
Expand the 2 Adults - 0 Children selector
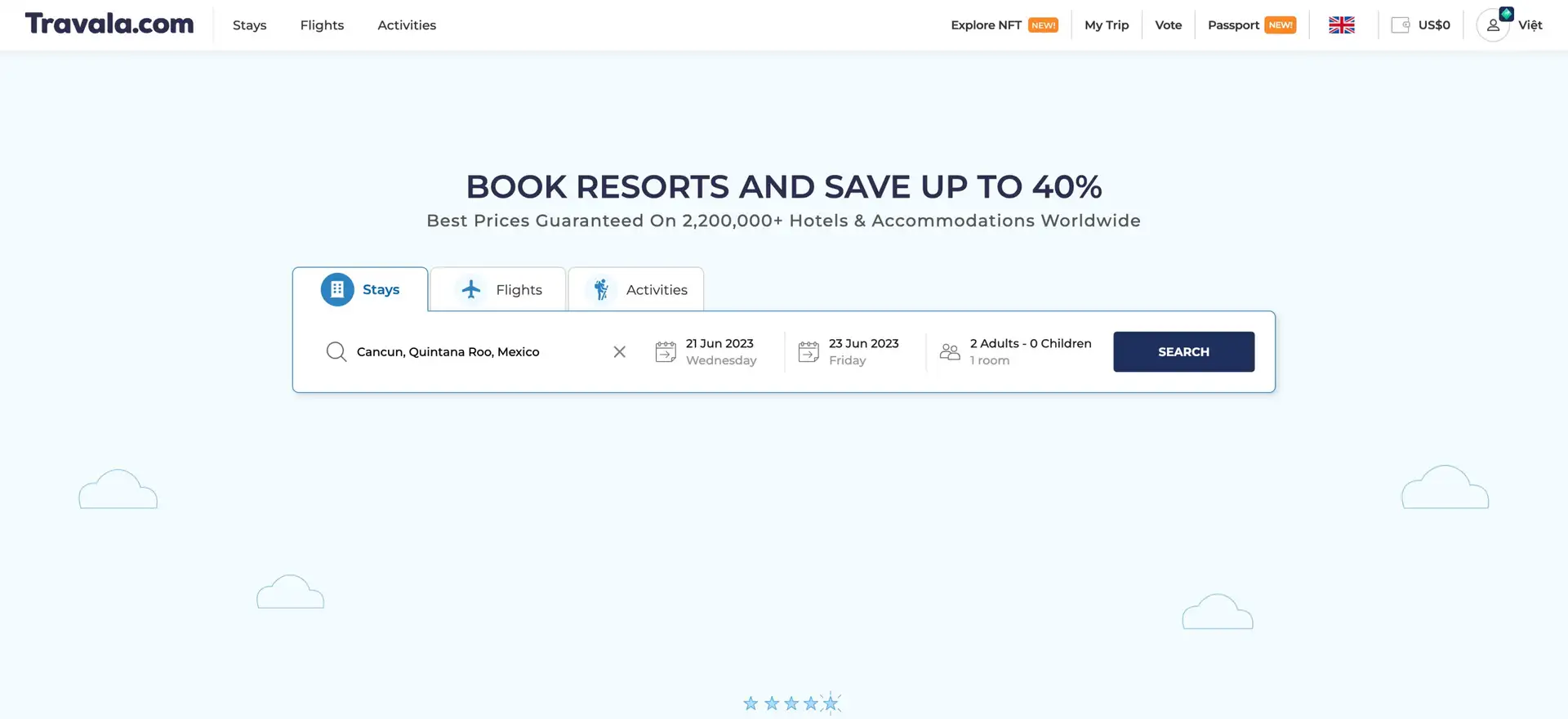[1030, 351]
